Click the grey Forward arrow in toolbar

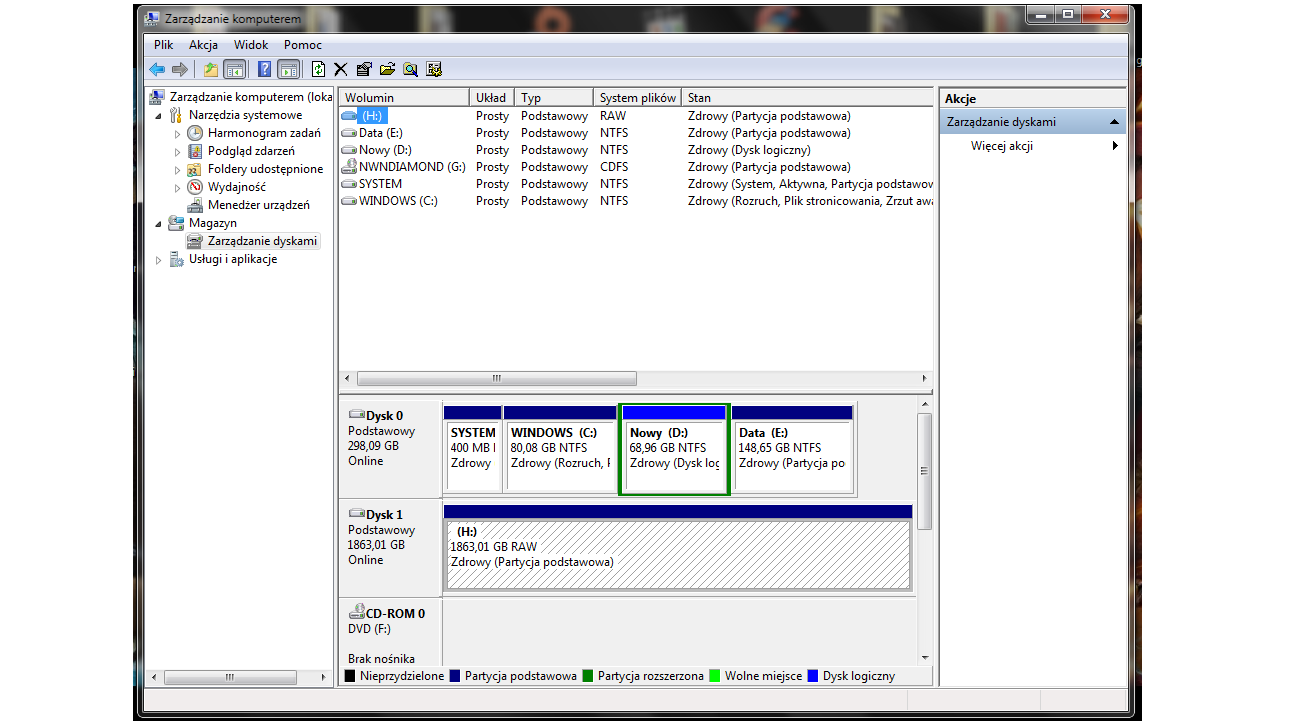click(180, 69)
